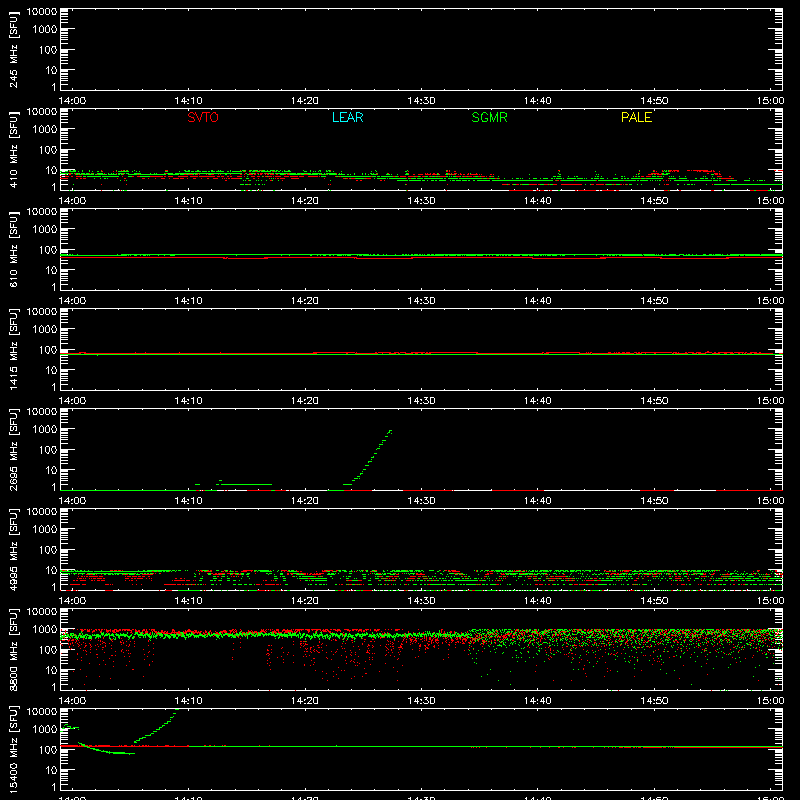
Task: Click the 14:50 tick under 4995 MHz panel
Action: (654, 601)
